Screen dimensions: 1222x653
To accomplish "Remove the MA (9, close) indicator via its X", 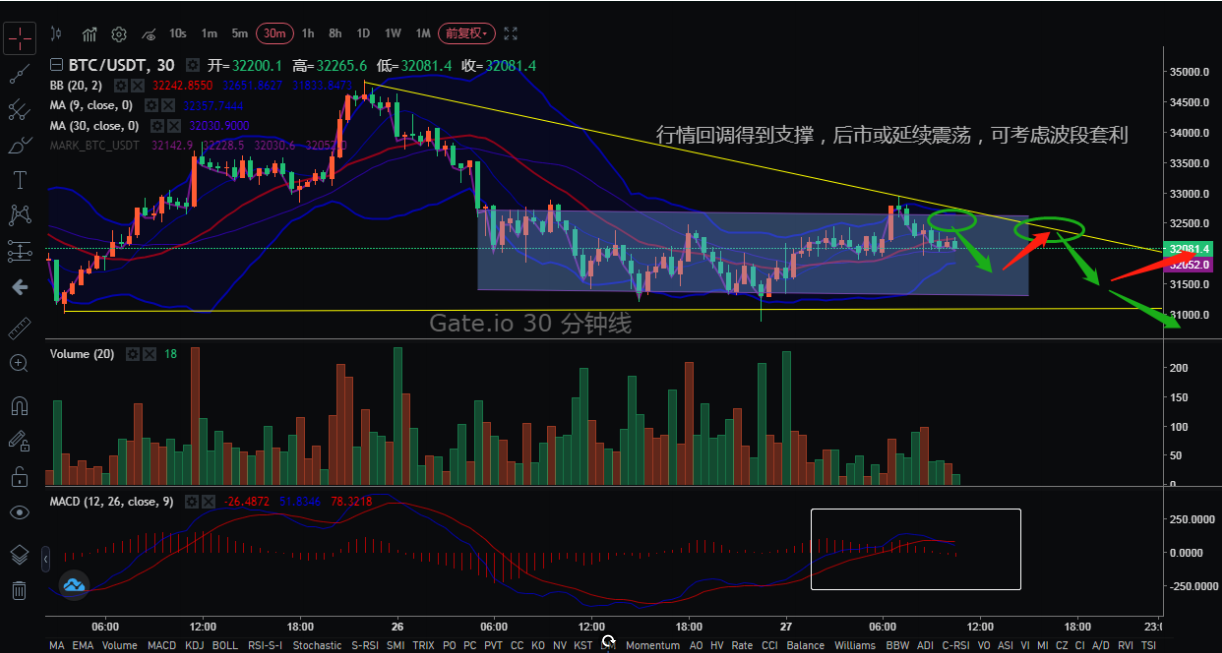I will point(168,105).
